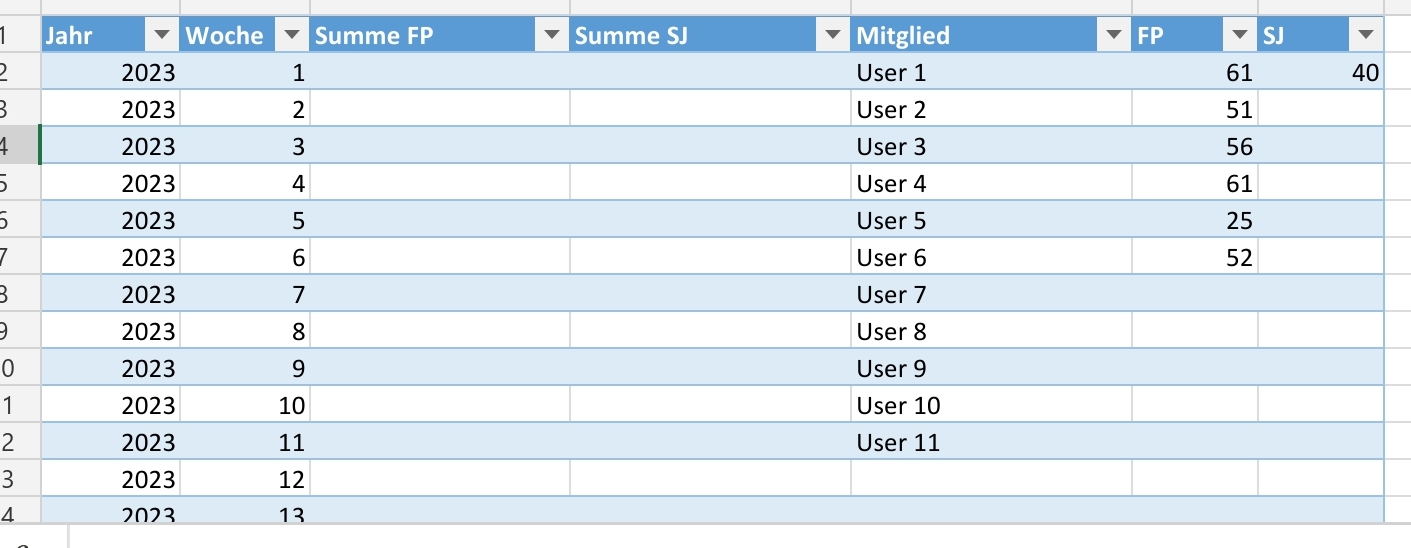Open the SJ column filter dropdown

point(1366,36)
